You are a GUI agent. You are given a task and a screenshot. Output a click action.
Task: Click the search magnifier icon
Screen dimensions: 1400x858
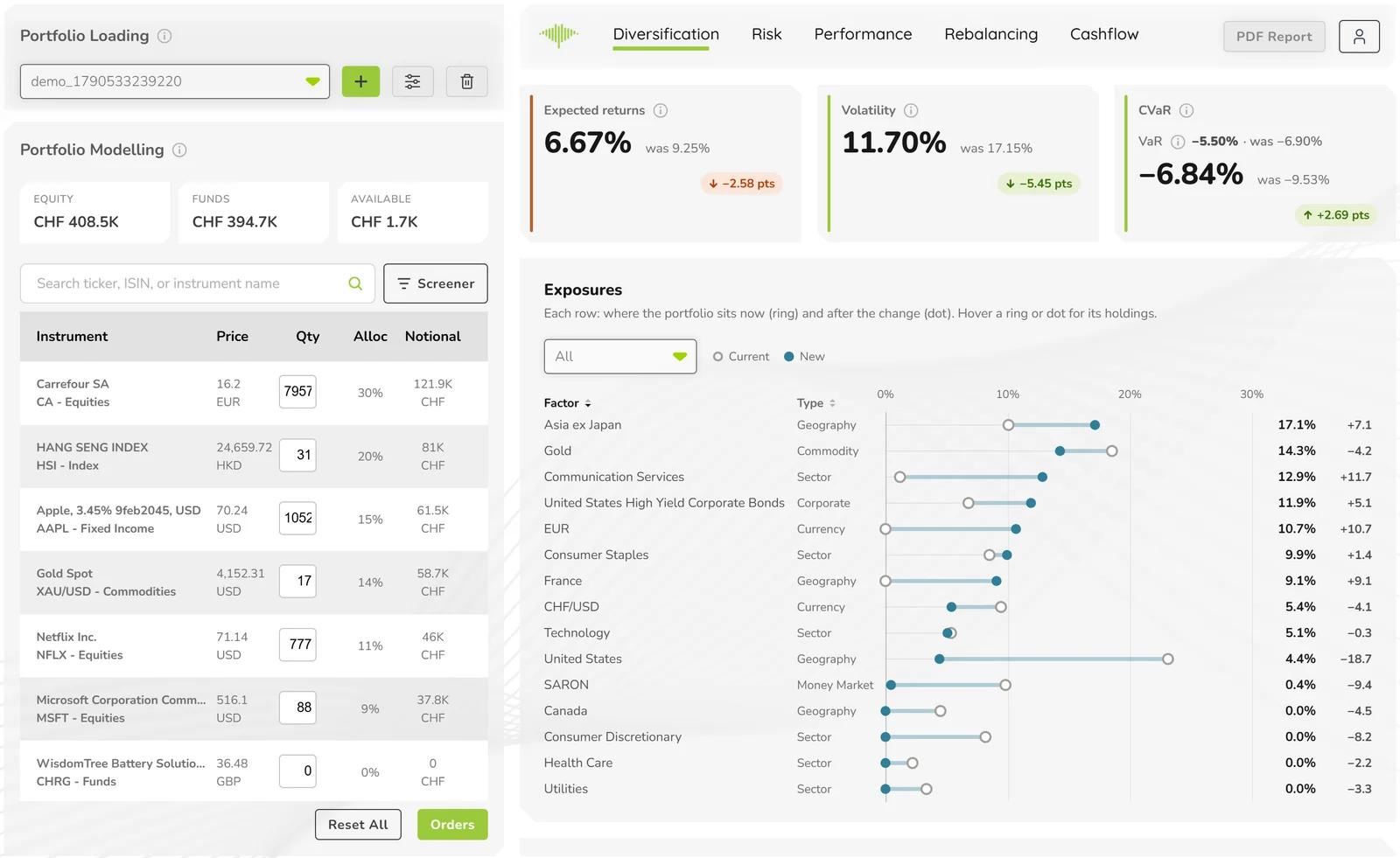pos(355,283)
